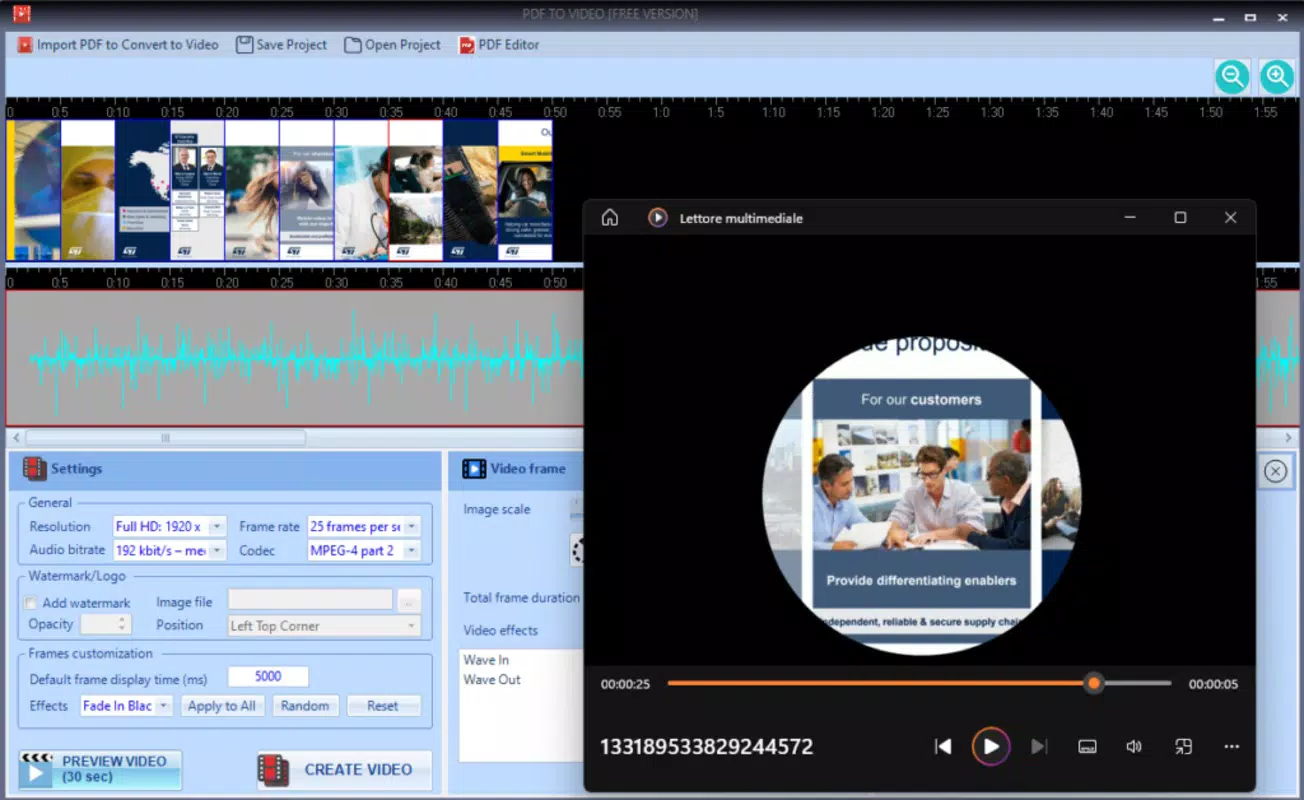Image resolution: width=1304 pixels, height=800 pixels.
Task: Click the horizontal timeline scrollbar thumb
Action: (x=165, y=437)
